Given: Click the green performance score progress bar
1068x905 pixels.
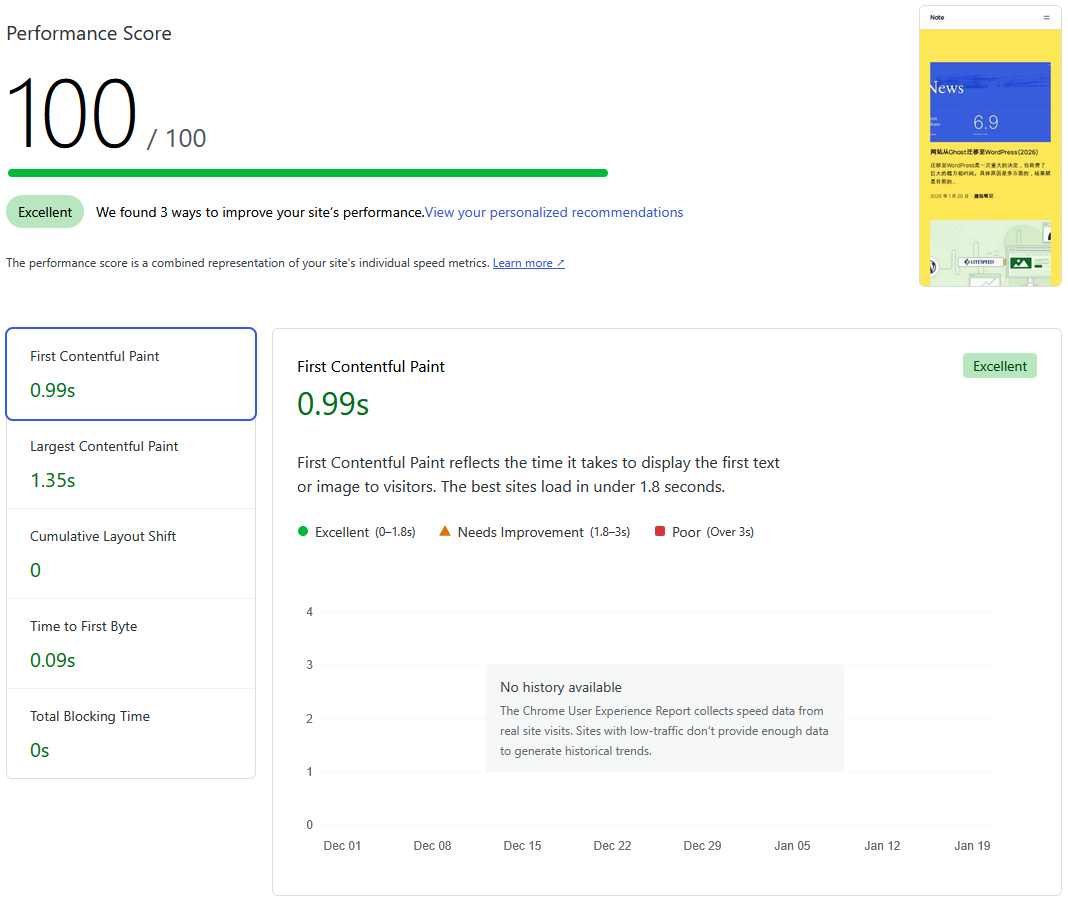Looking at the screenshot, I should point(308,173).
